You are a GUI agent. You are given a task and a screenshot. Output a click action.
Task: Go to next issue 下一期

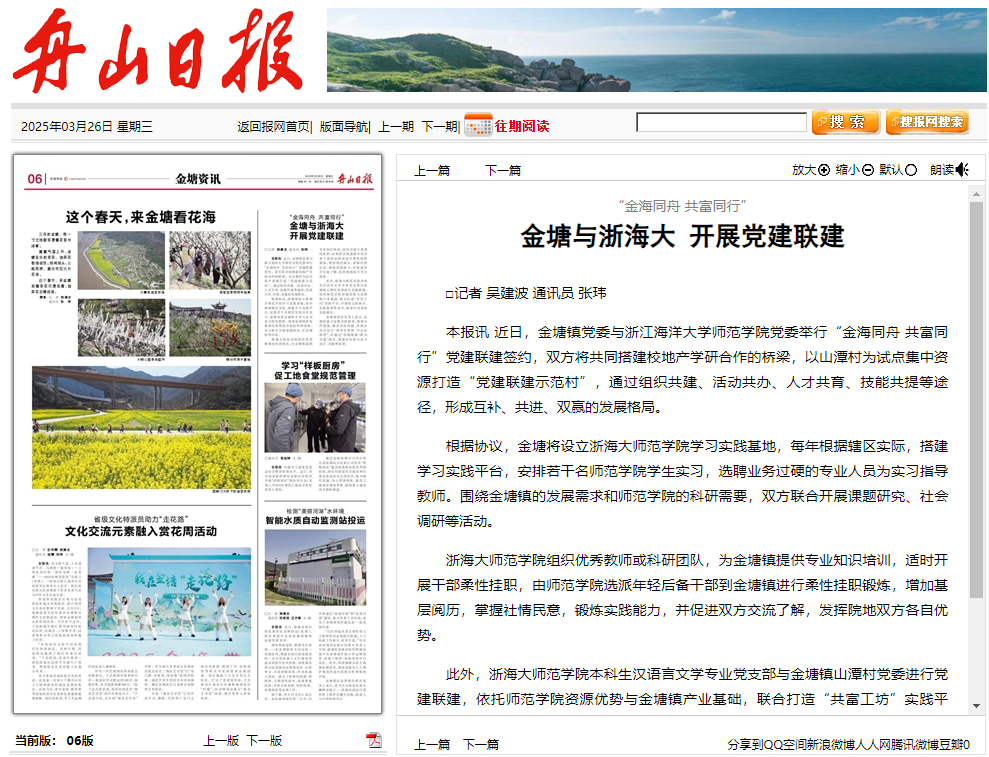point(439,126)
